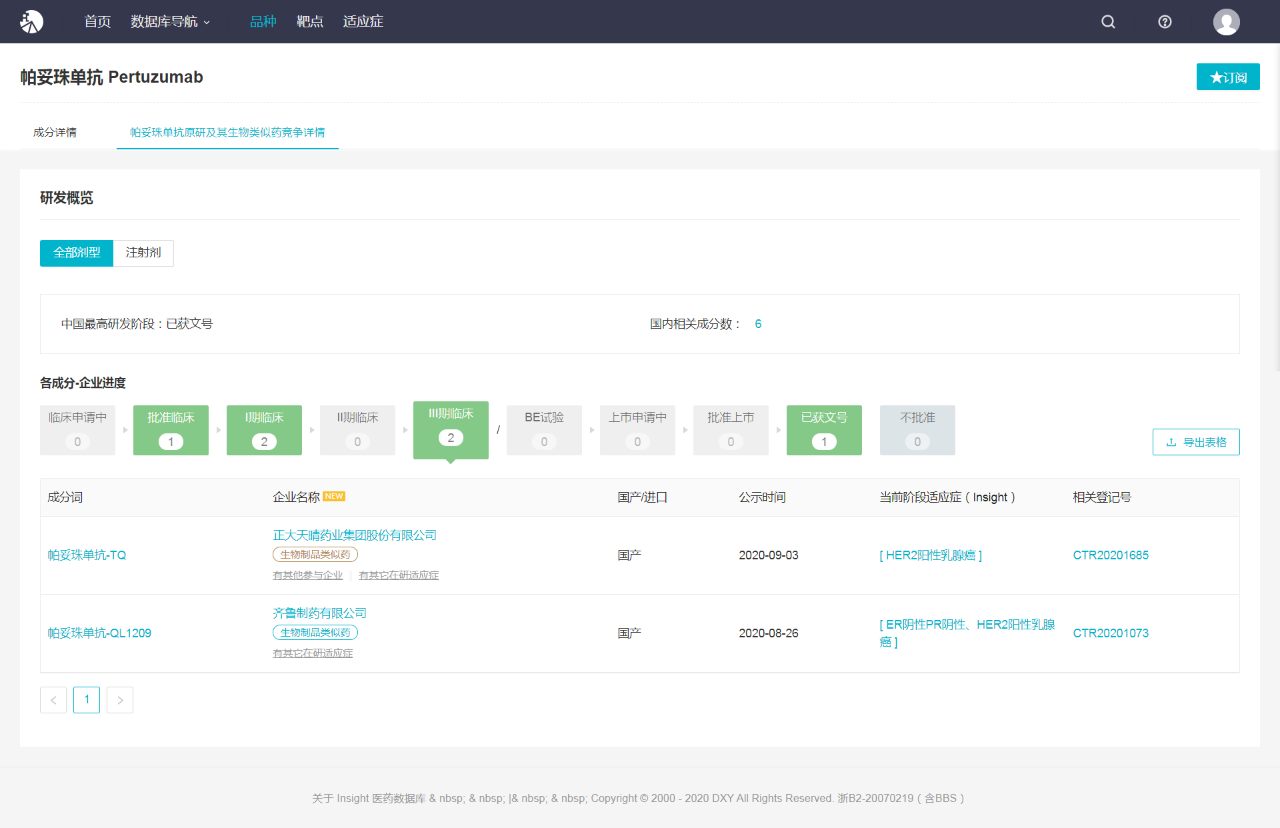
Task: Select page 1 in pagination
Action: 86,700
